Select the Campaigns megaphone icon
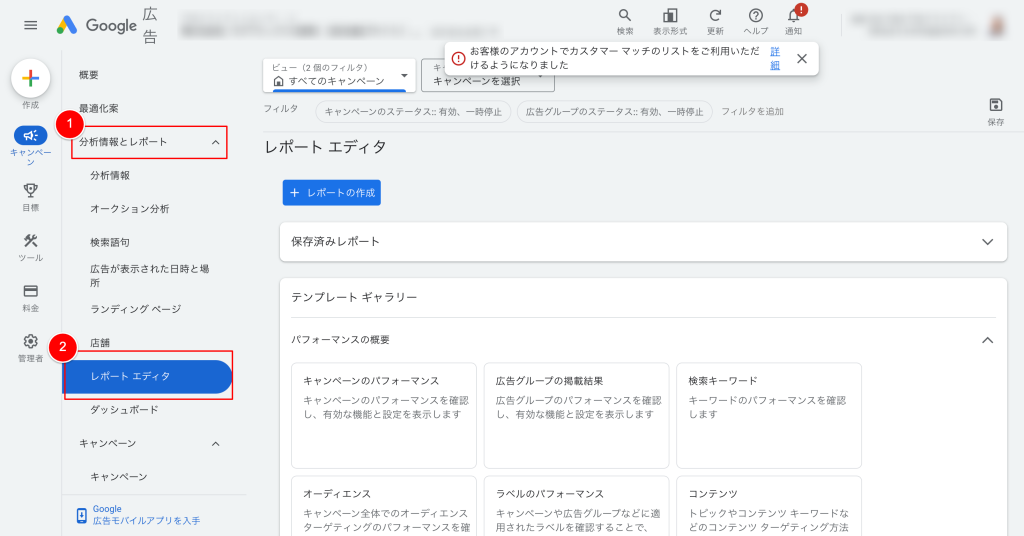 coord(30,136)
